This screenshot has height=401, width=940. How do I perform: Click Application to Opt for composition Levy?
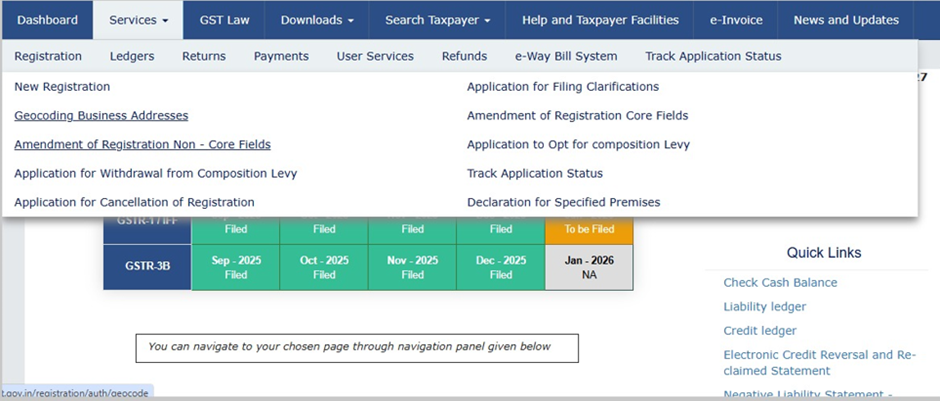coord(578,145)
